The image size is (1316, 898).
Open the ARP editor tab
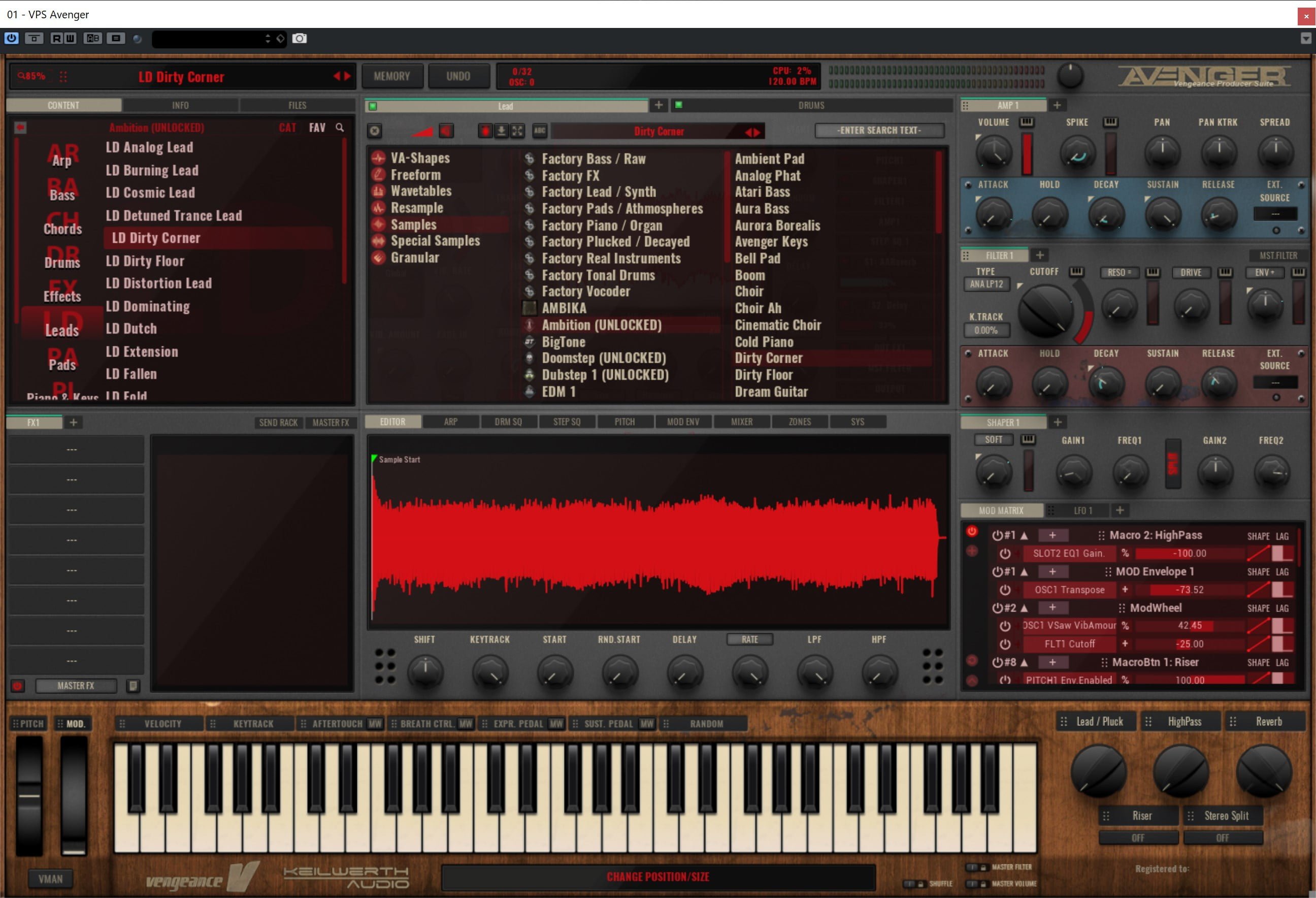tap(450, 422)
